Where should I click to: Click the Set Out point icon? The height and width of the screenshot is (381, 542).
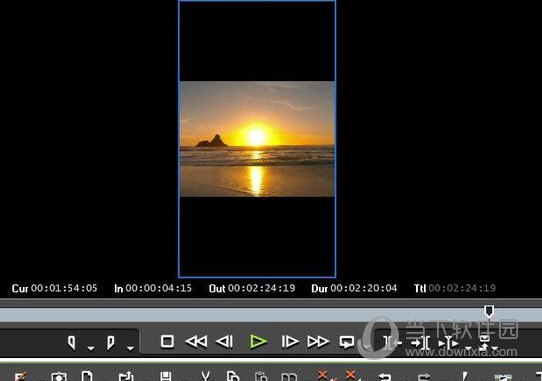(x=111, y=343)
